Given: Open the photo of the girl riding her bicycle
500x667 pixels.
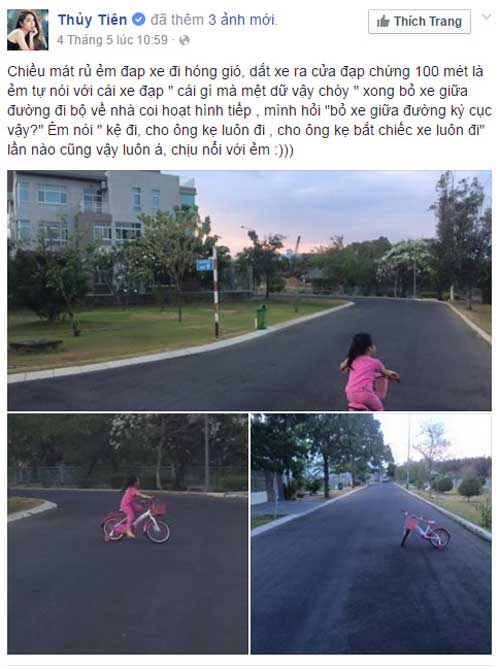Looking at the screenshot, I should pyautogui.click(x=127, y=534).
